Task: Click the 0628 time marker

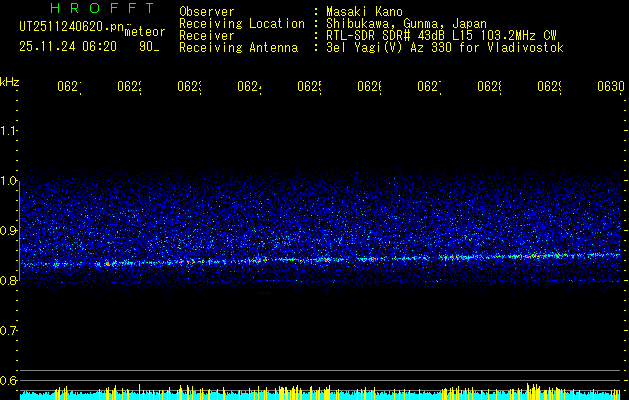Action: 489,86
